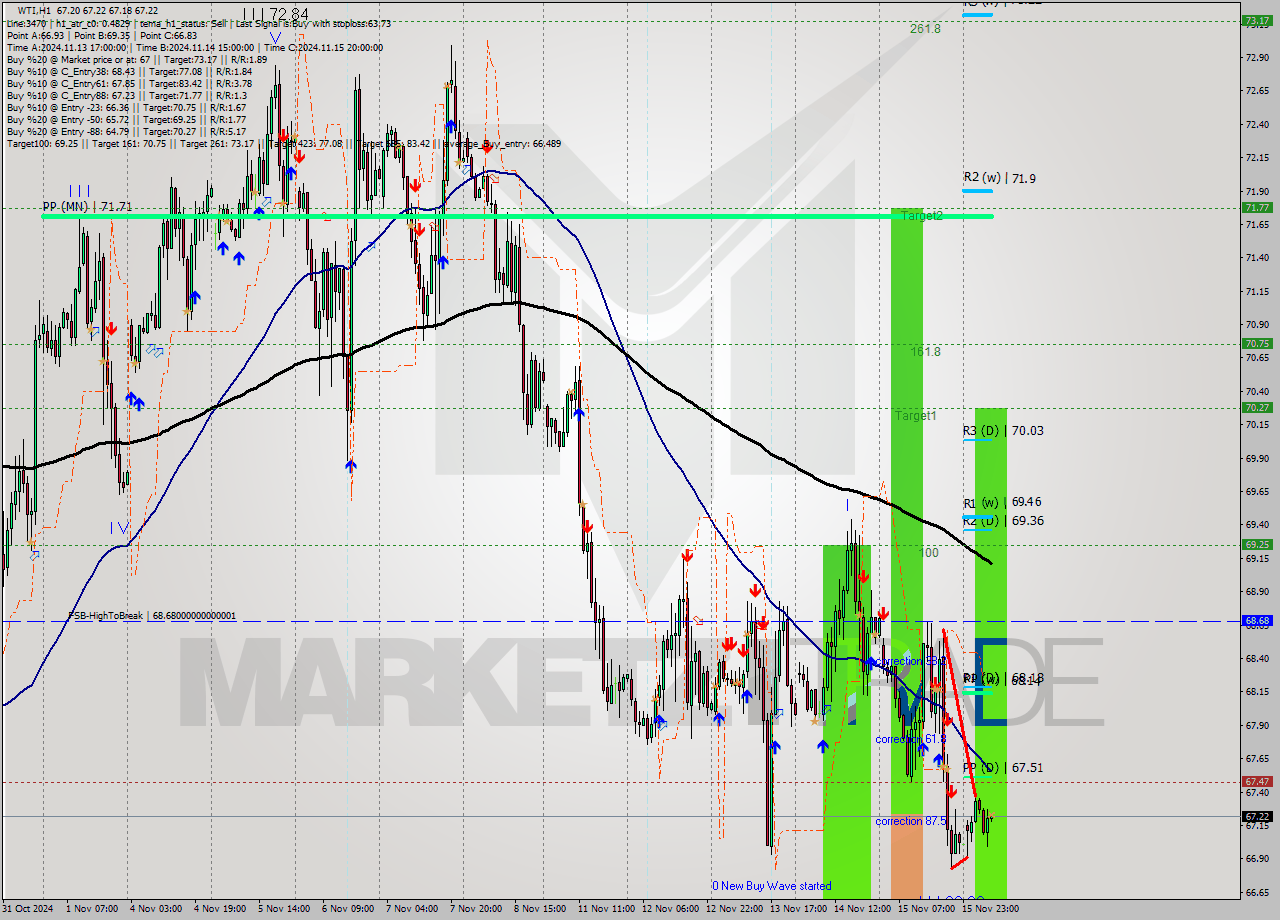Screen dimensions: 1280x920
Task: Click '0 New Buy Wave started' annotation
Action: coord(771,886)
